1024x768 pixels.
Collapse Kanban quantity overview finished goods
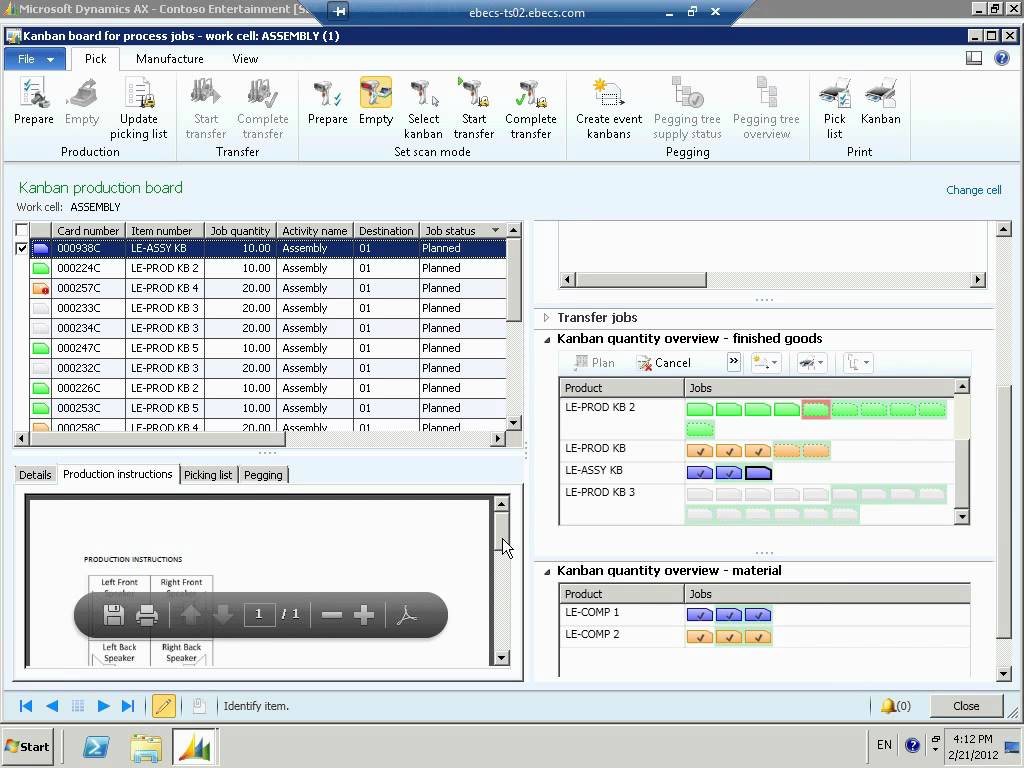(x=547, y=339)
